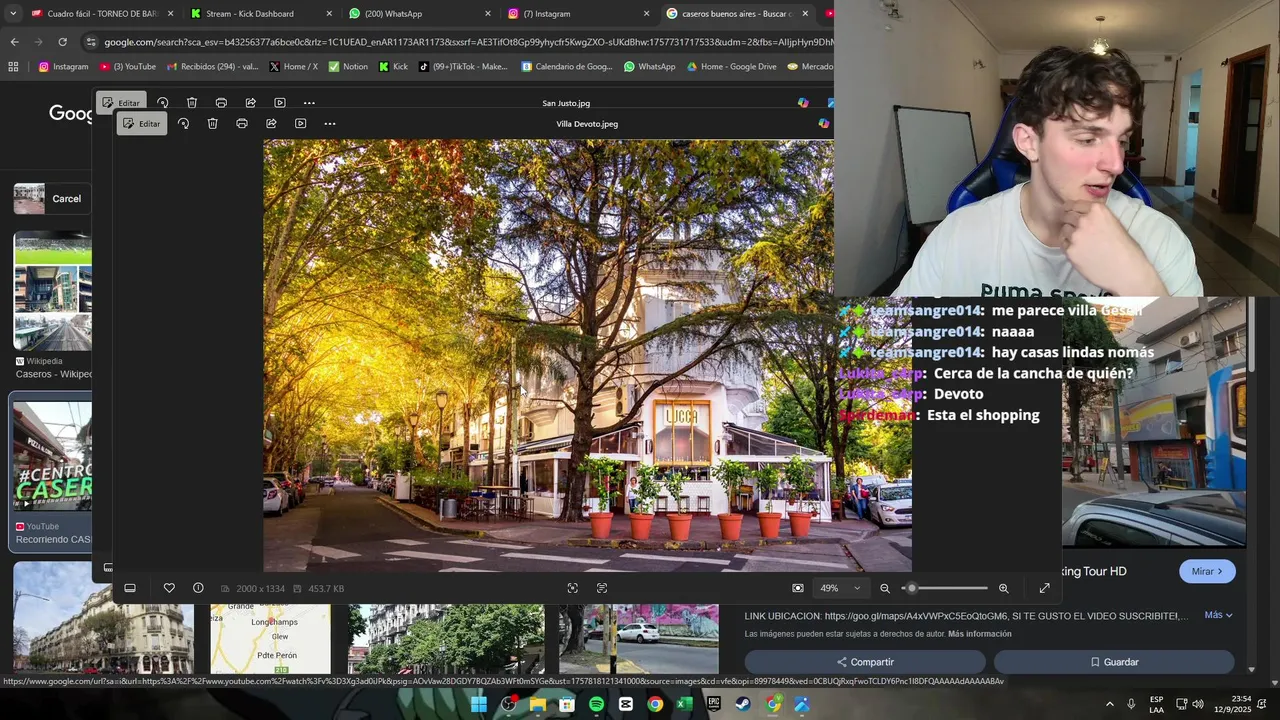
Task: Open more options in San Justo.jpg window
Action: point(309,103)
